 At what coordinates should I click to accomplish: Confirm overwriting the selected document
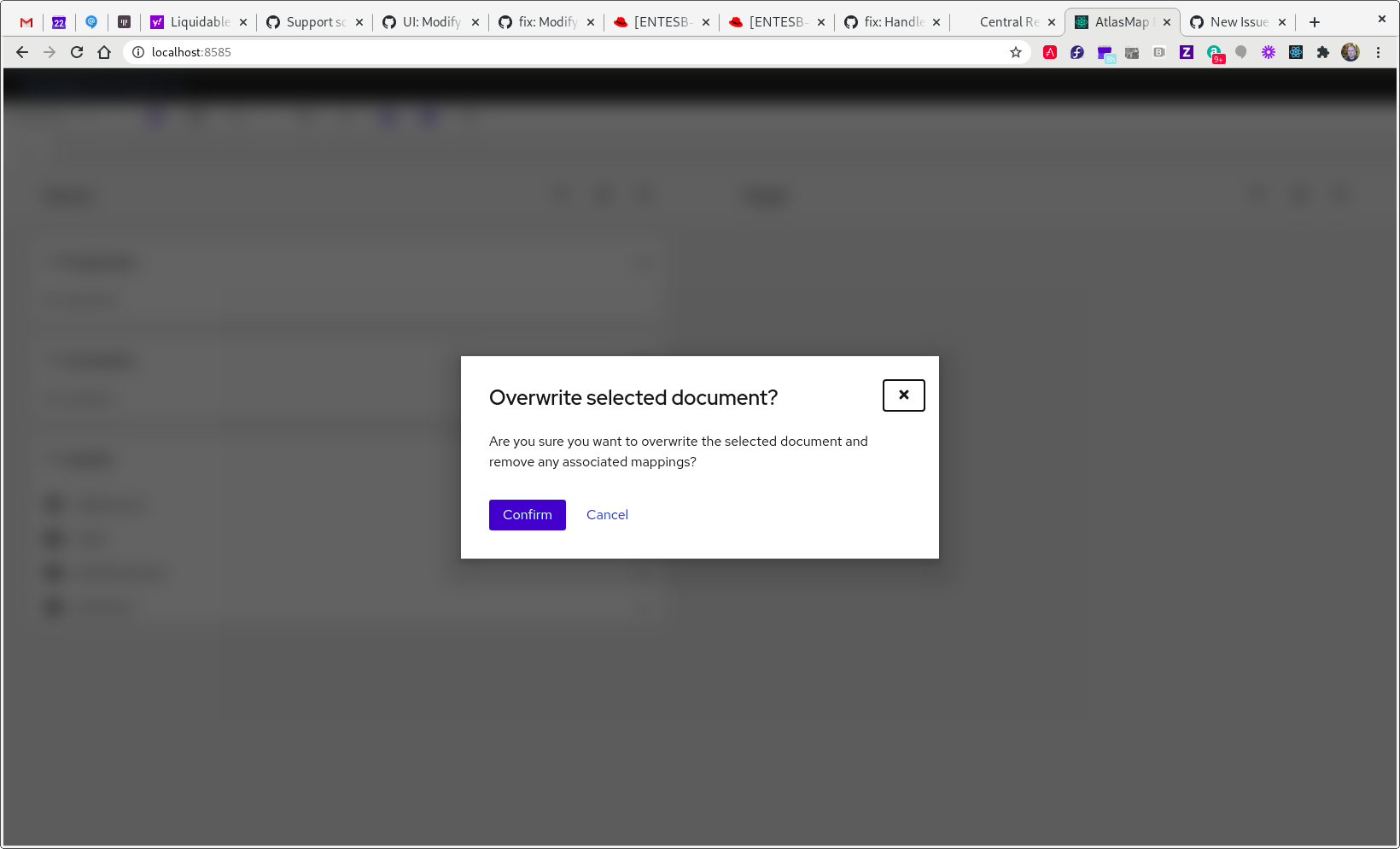click(527, 514)
